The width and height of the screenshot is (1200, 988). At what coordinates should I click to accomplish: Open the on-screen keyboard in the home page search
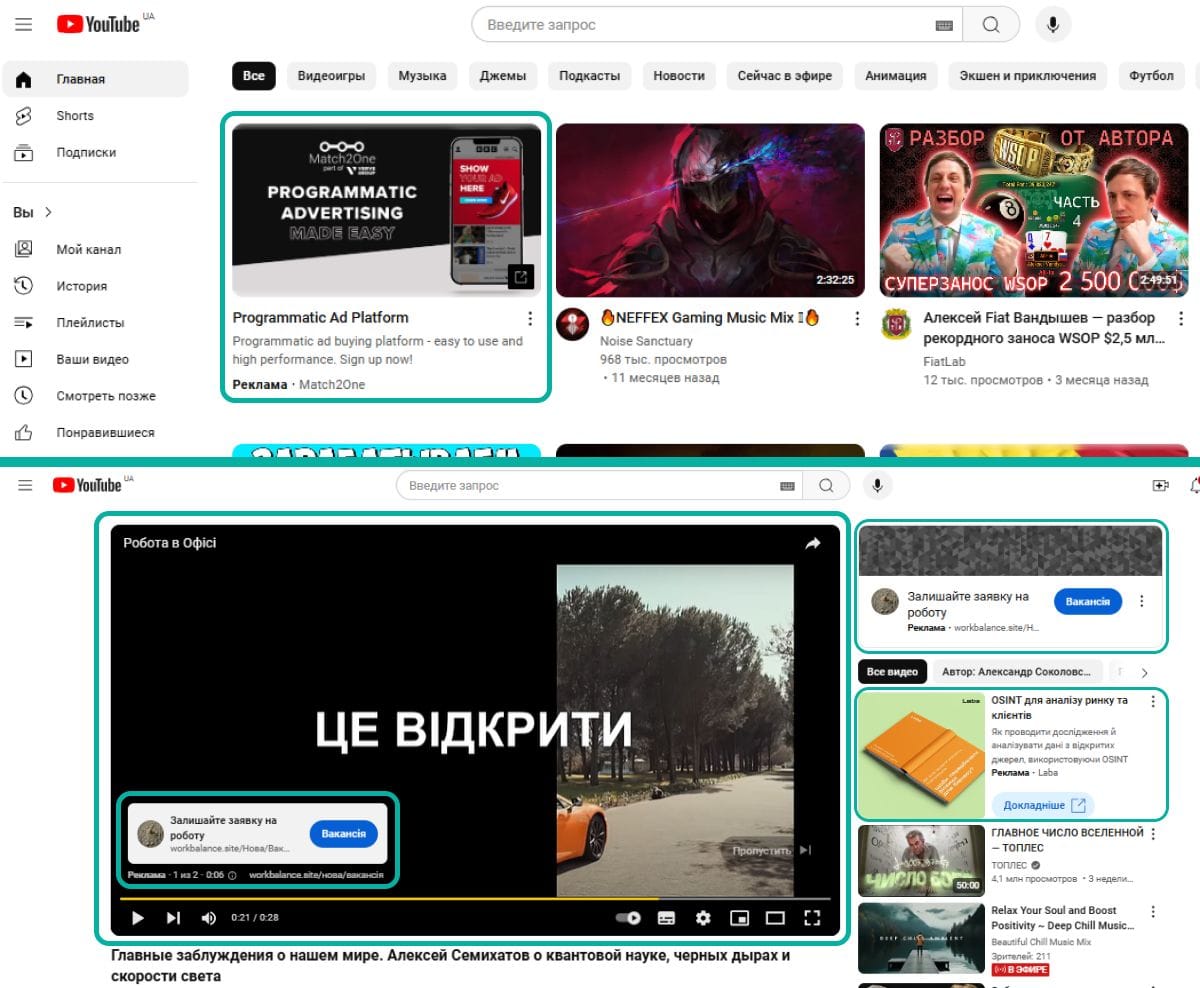click(x=944, y=25)
